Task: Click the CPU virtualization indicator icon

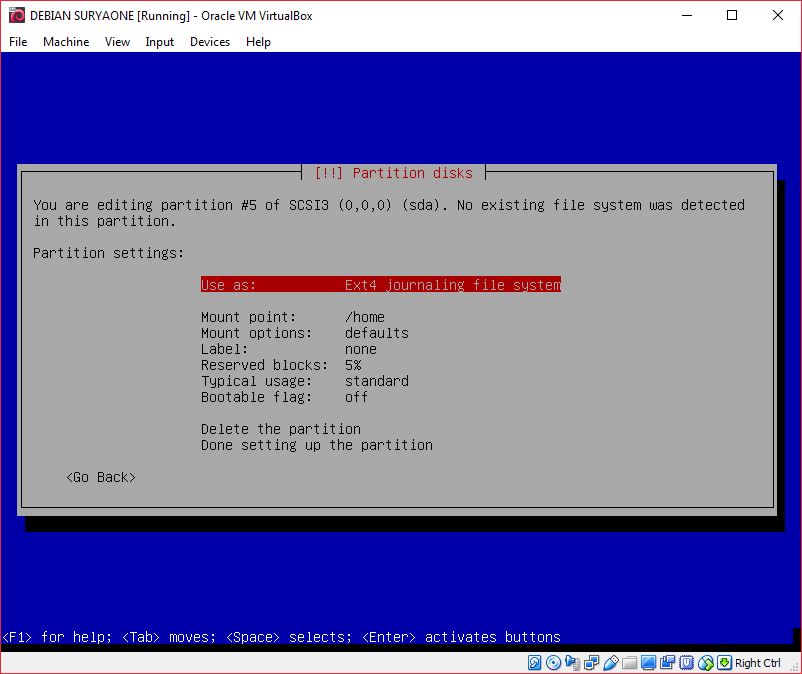Action: pos(686,663)
